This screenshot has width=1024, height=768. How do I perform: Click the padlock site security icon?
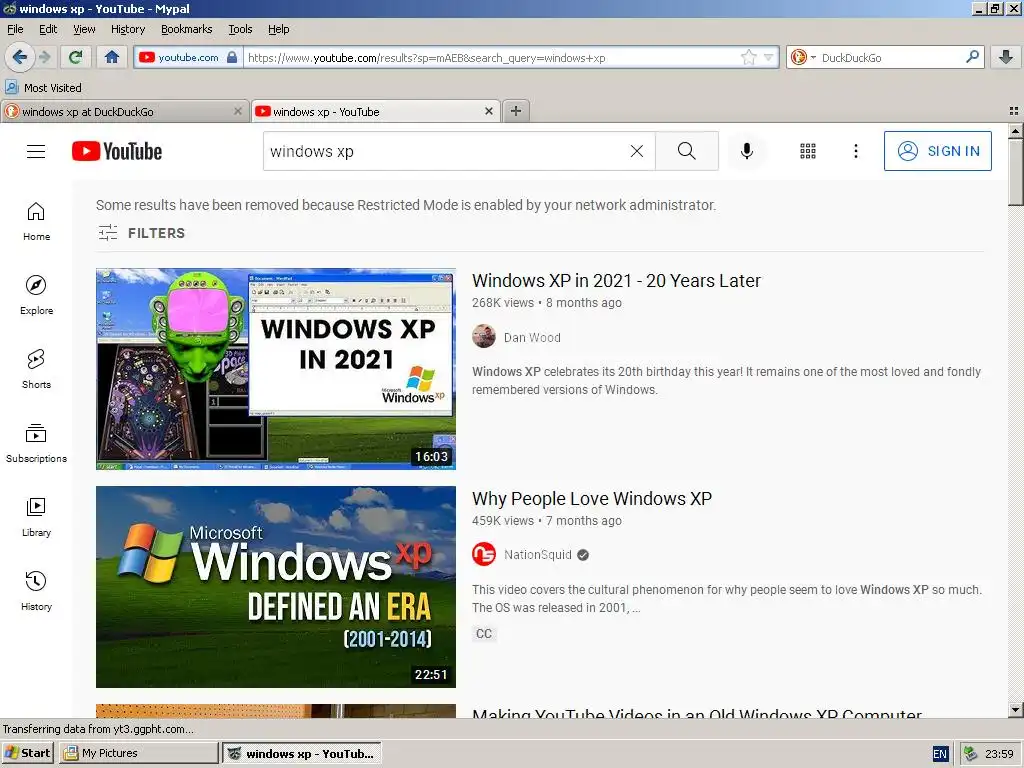pos(232,57)
